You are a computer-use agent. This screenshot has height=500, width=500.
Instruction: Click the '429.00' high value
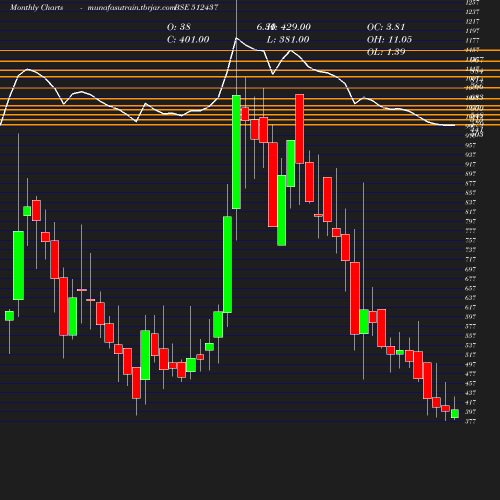click(x=296, y=27)
